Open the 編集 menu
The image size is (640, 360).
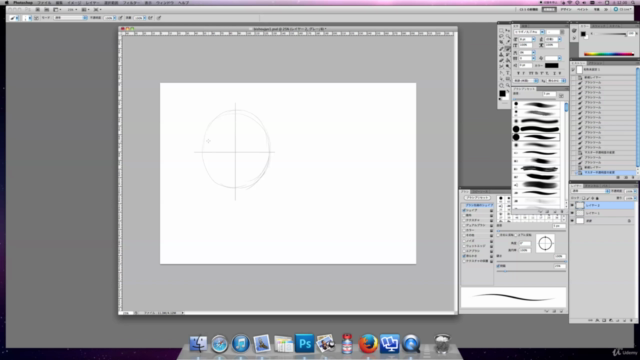pyautogui.click(x=59, y=2)
